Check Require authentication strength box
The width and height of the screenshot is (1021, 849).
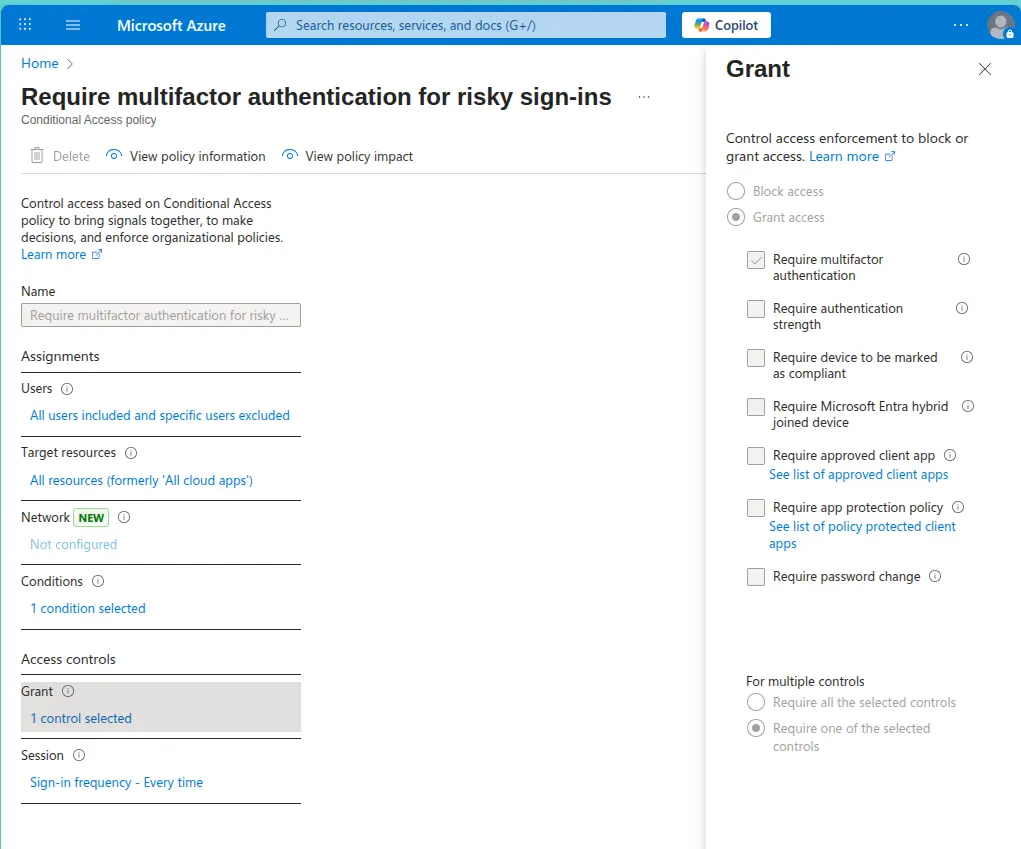(756, 309)
